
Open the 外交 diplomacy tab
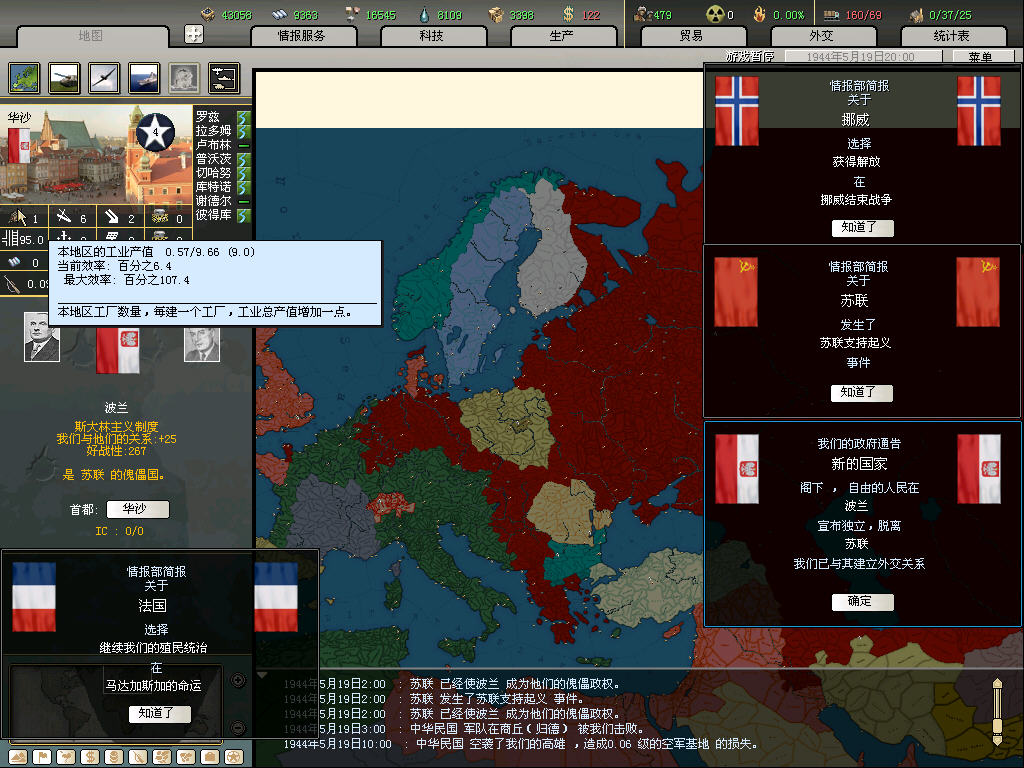pyautogui.click(x=822, y=36)
